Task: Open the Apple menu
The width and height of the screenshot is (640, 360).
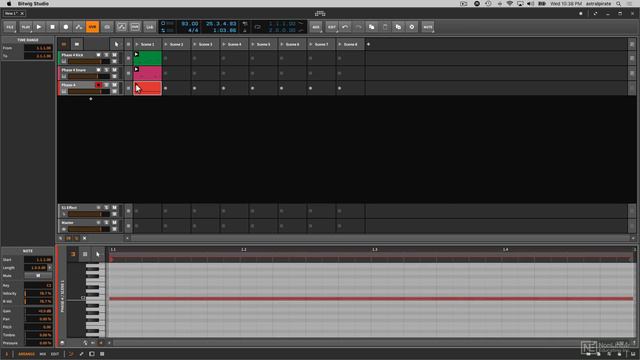Action: coord(9,4)
